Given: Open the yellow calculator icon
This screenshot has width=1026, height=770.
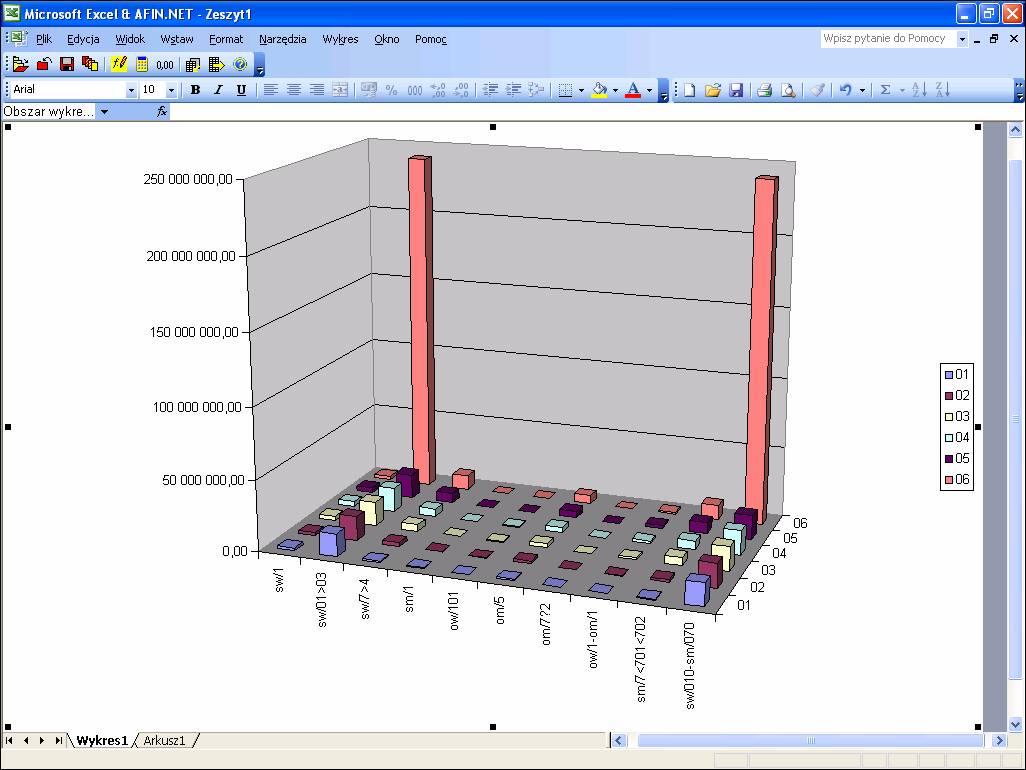Looking at the screenshot, I should point(141,64).
